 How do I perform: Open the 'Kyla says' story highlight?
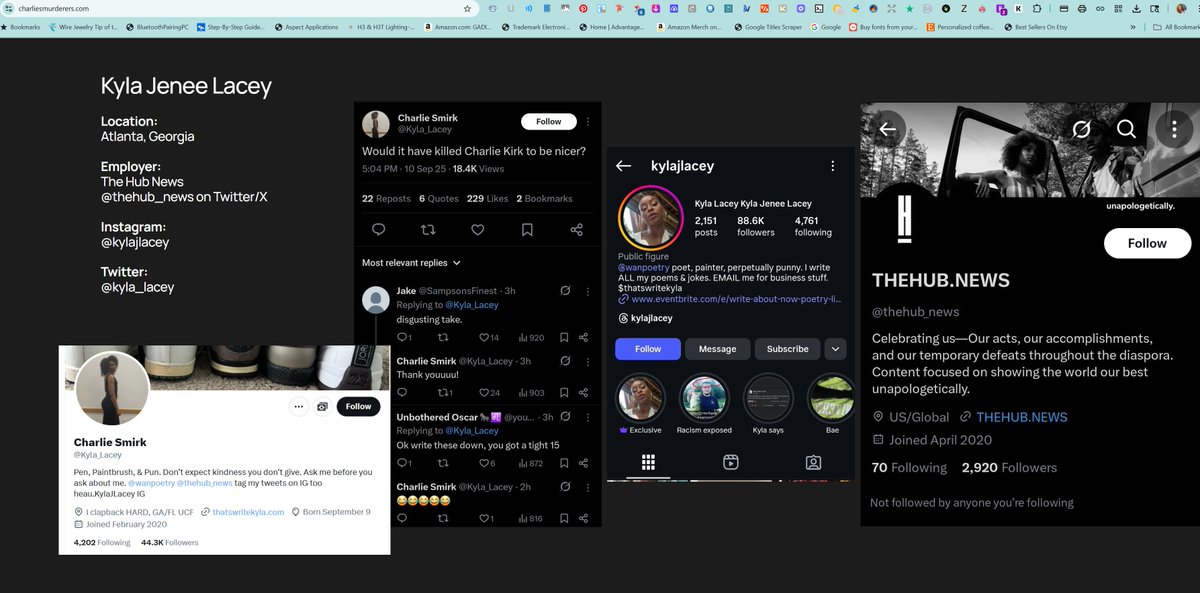tap(768, 398)
